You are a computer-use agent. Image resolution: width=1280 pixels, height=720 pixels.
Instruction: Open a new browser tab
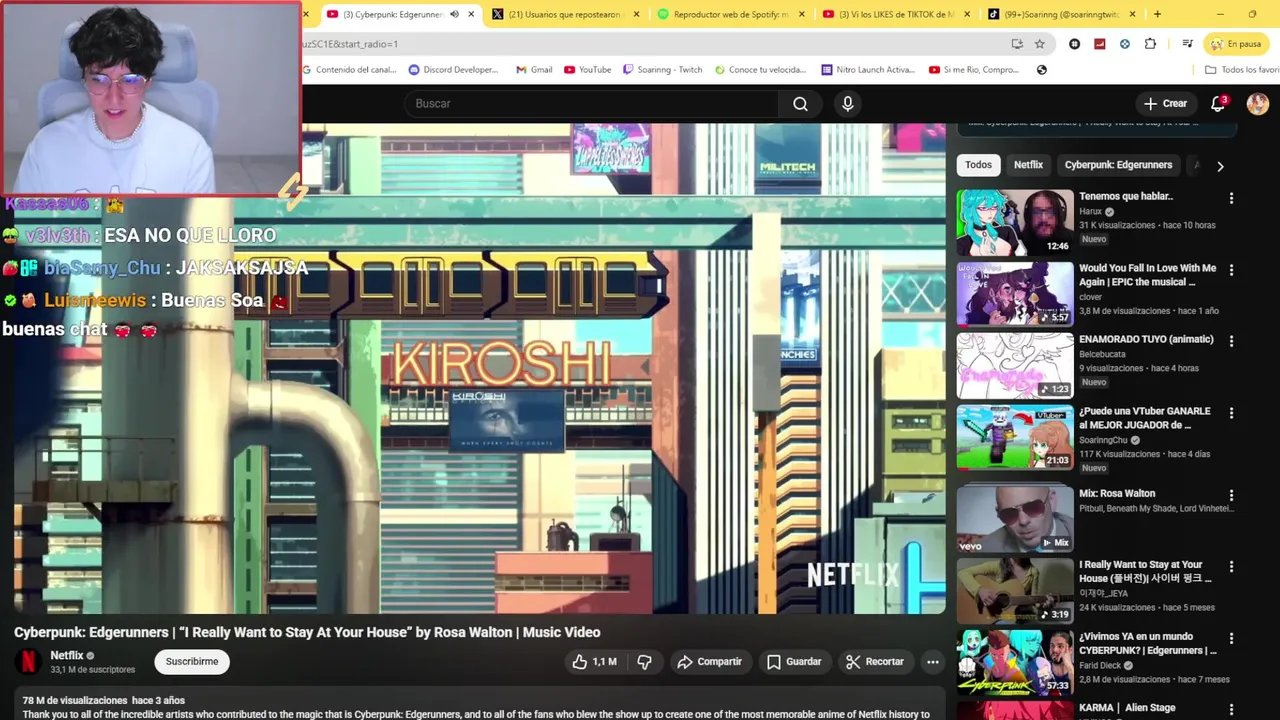coord(1157,14)
